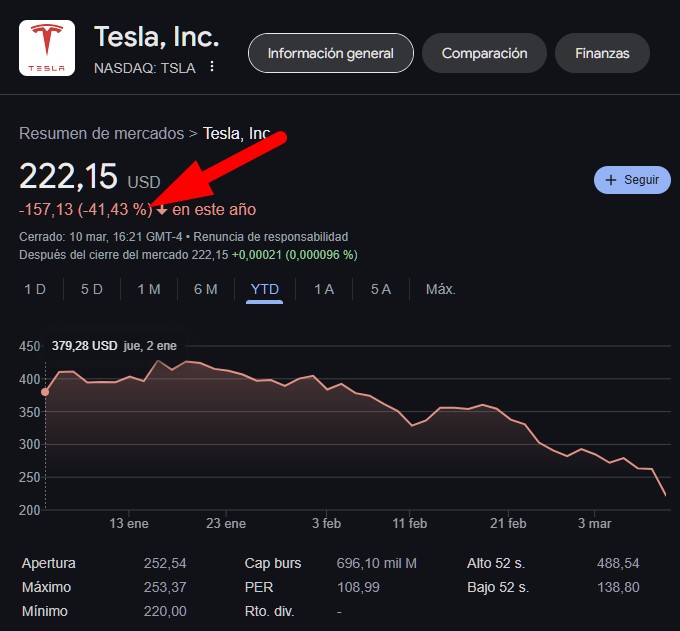Show the 5 A chart range
Viewport: 680px width, 631px height.
381,289
